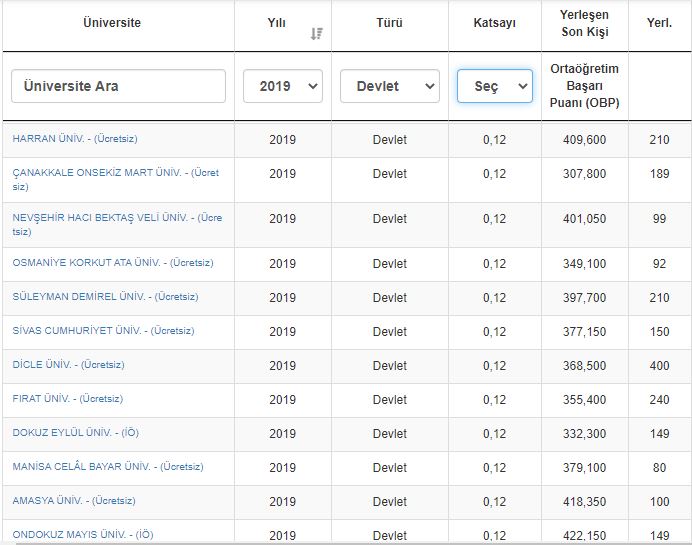This screenshot has height=545, width=692.
Task: Select the 332,300 score cell
Action: [585, 434]
